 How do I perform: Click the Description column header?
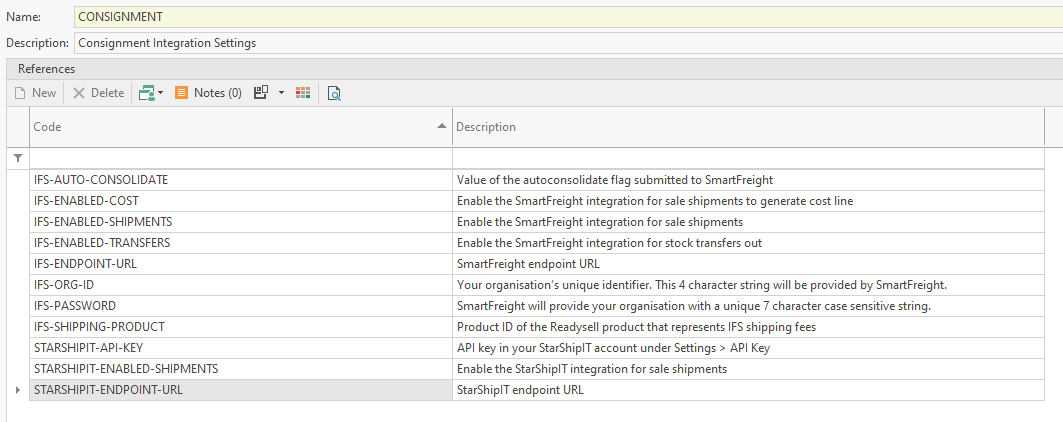point(750,127)
